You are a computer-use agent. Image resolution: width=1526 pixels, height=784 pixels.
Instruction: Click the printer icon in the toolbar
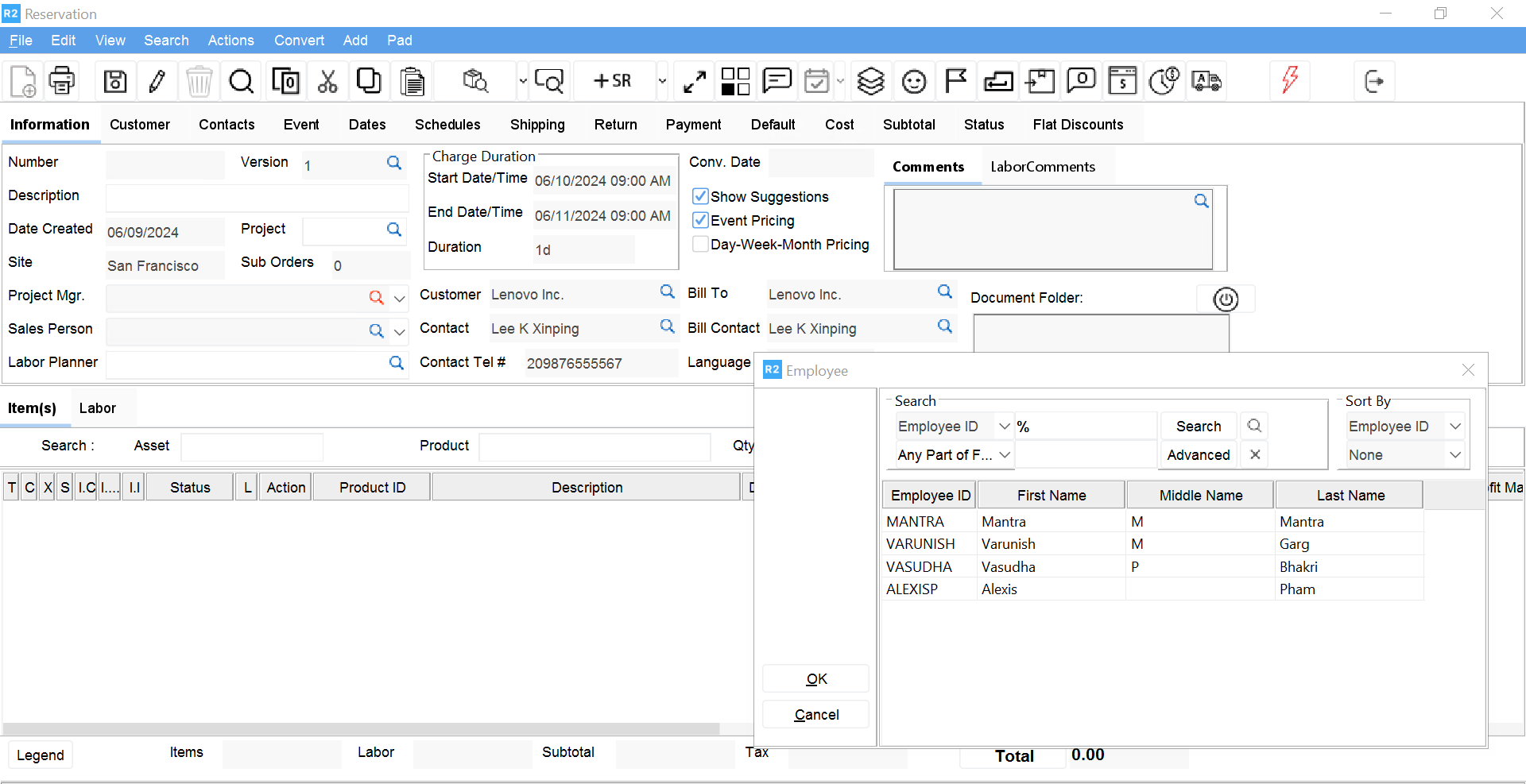click(62, 81)
